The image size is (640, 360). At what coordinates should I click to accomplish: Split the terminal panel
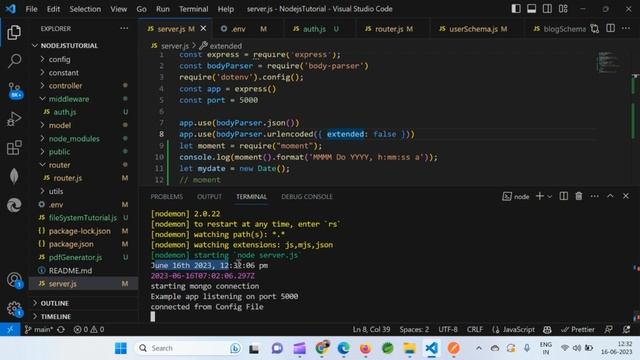pyautogui.click(x=564, y=196)
